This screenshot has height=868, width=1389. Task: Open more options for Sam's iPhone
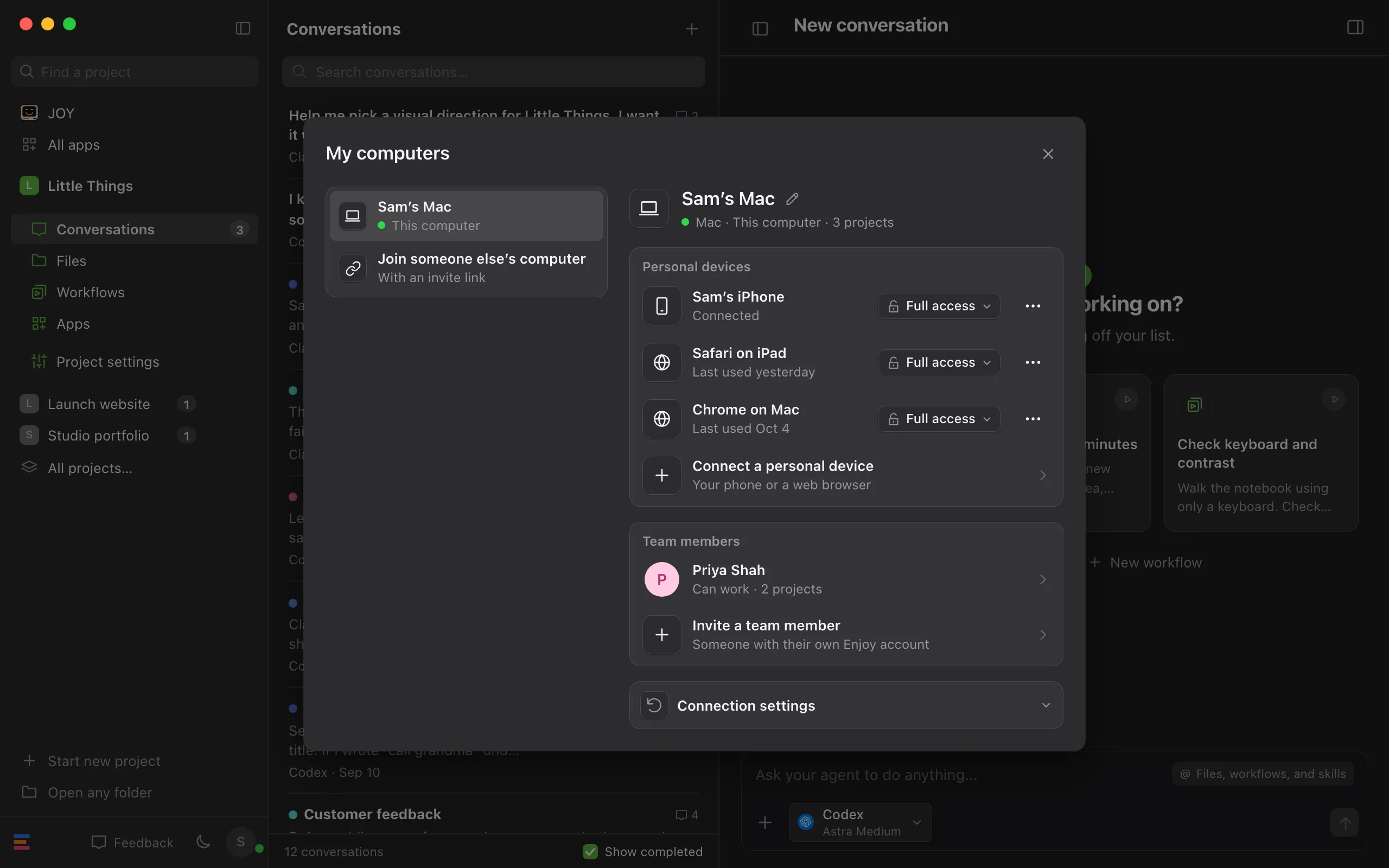click(1033, 306)
